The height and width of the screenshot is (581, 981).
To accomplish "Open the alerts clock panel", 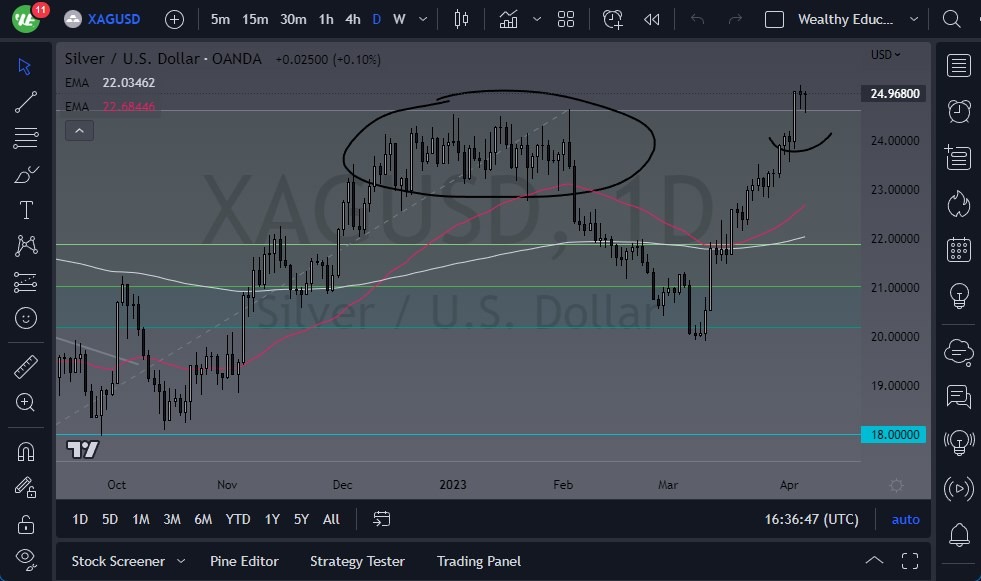I will 958,111.
